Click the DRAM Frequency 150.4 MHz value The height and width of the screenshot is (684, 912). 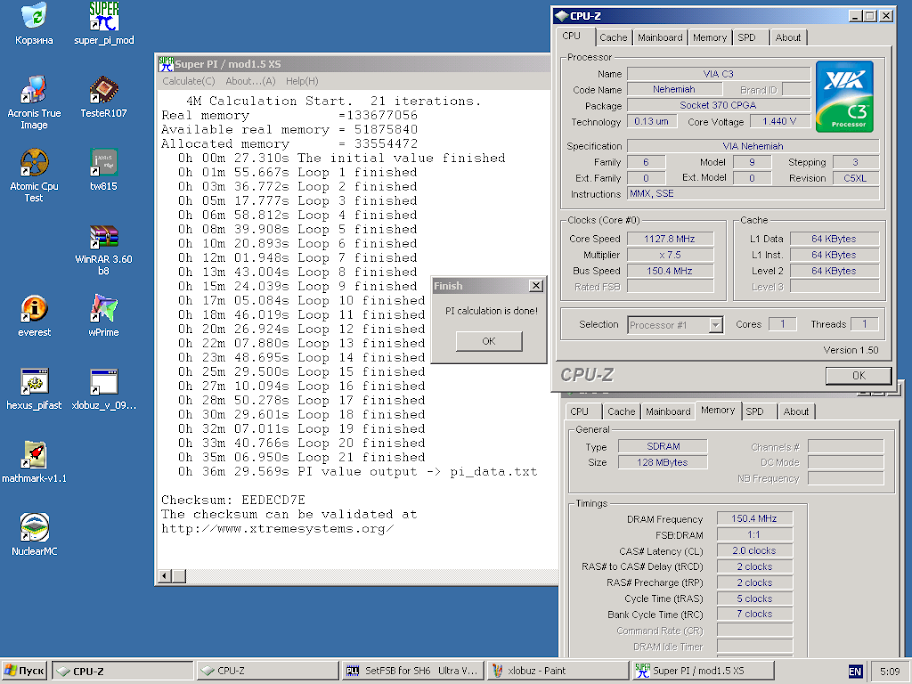(x=754, y=519)
